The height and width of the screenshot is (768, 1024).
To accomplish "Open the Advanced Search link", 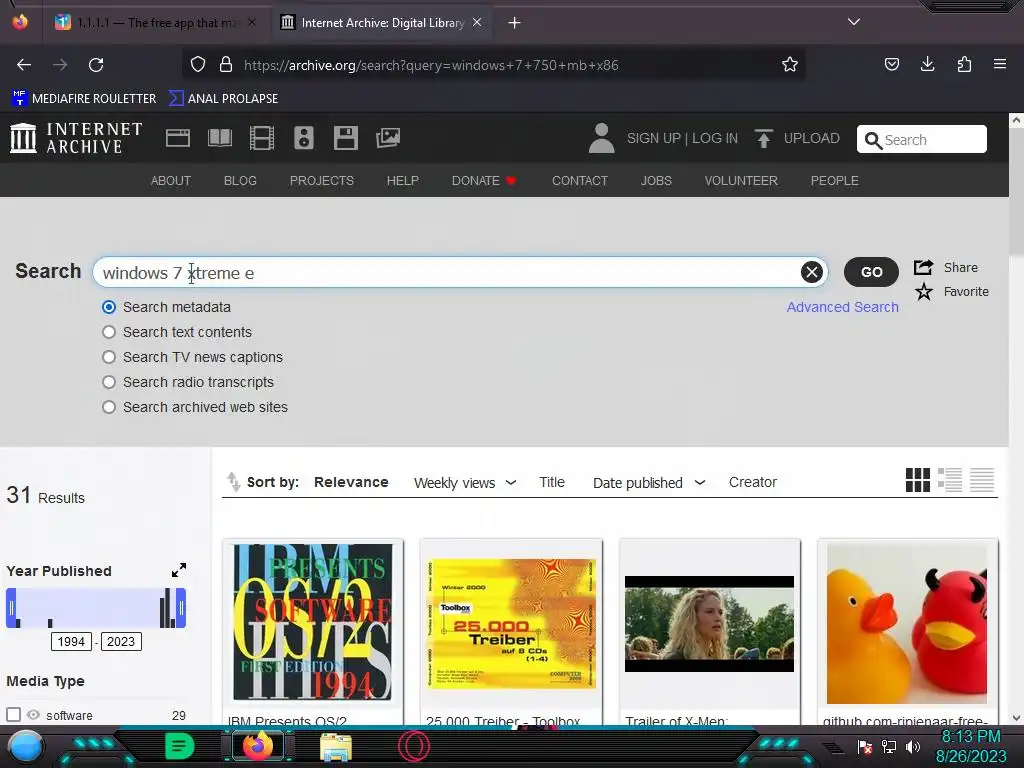I will pos(842,307).
